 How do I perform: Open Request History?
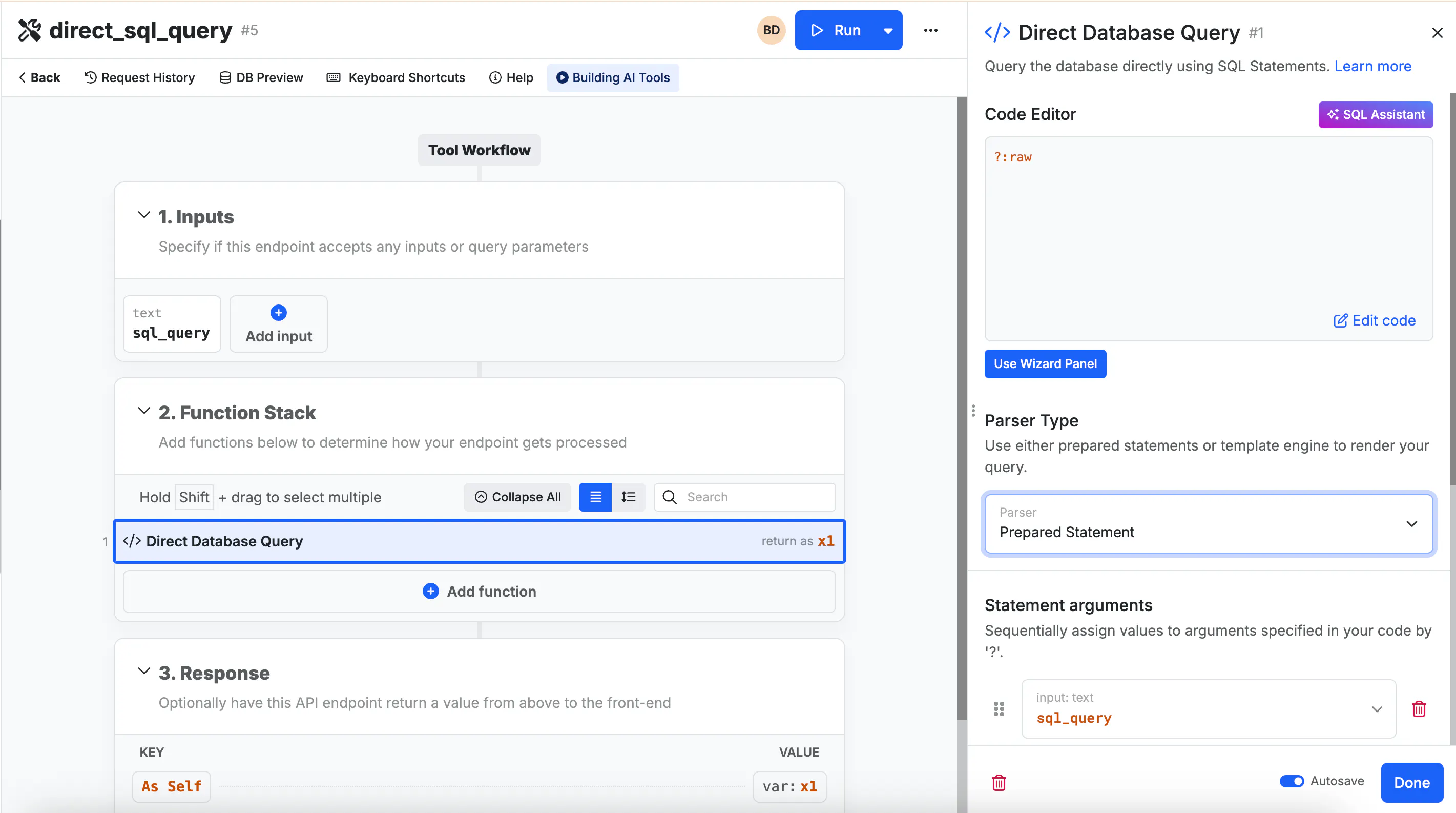coord(140,77)
